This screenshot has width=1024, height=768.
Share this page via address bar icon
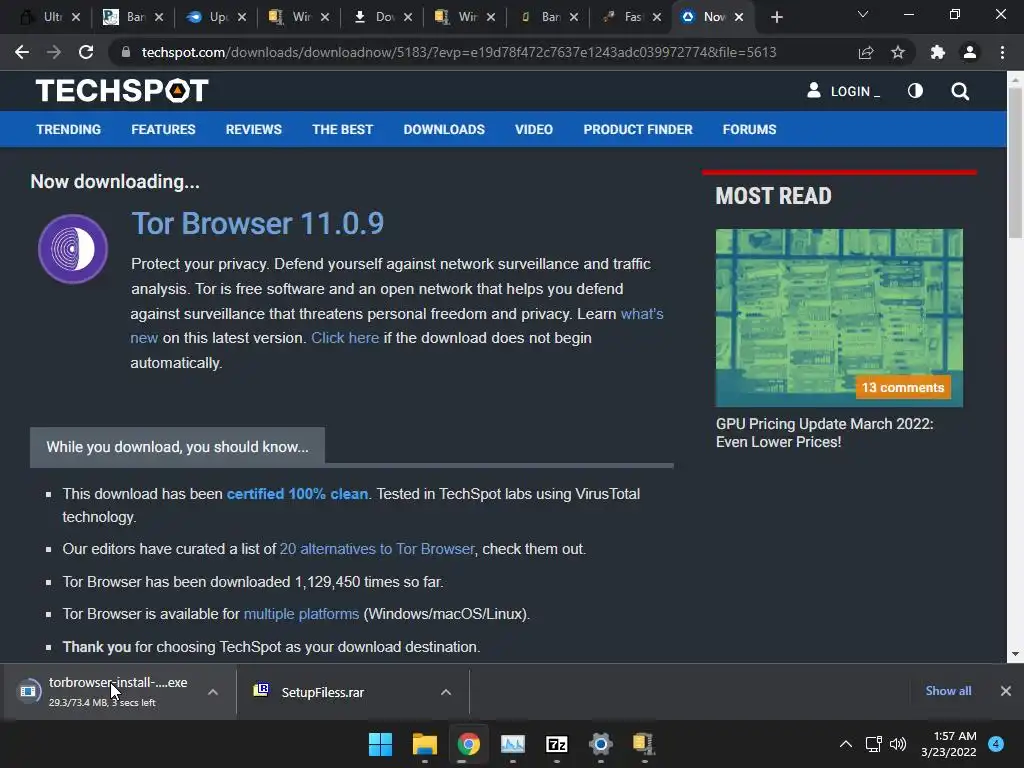866,52
